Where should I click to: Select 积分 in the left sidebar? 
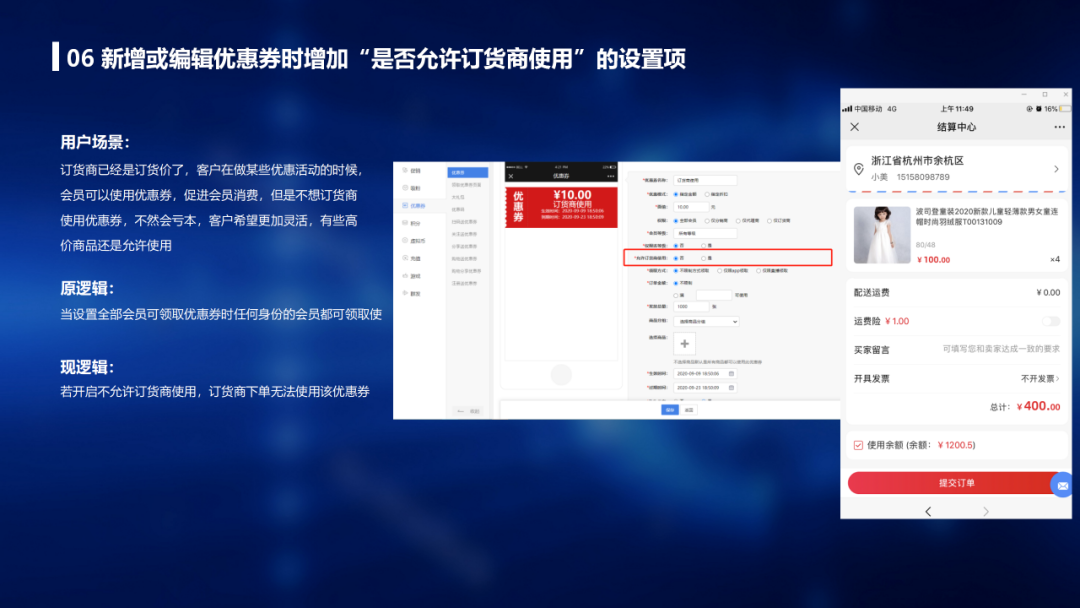[x=415, y=223]
